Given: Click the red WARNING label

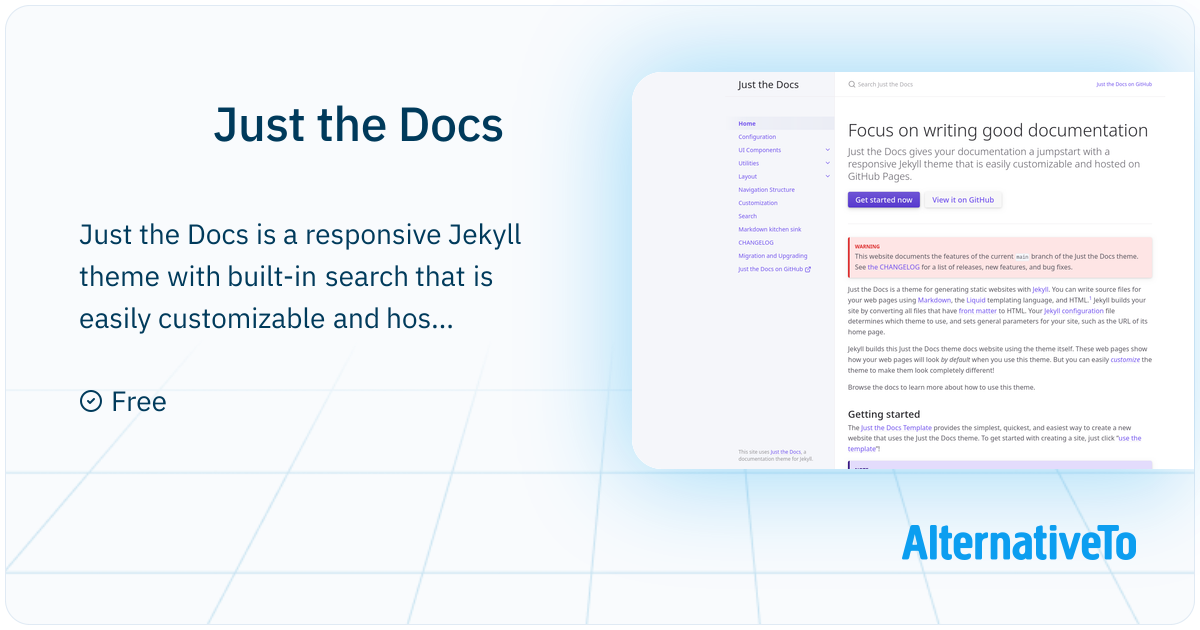Looking at the screenshot, I should click(x=867, y=246).
